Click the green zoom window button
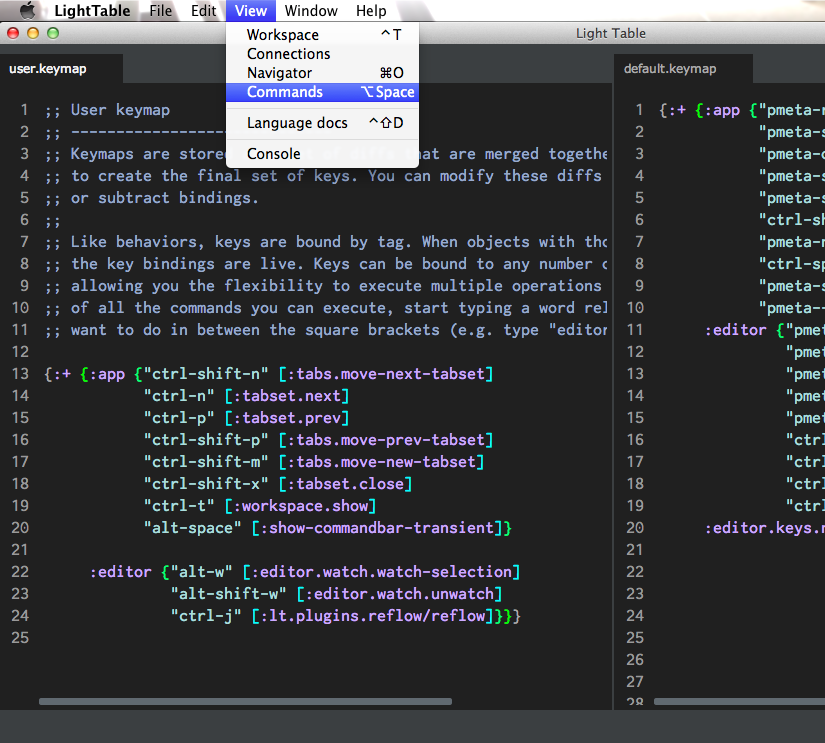The image size is (825, 743). (x=53, y=33)
